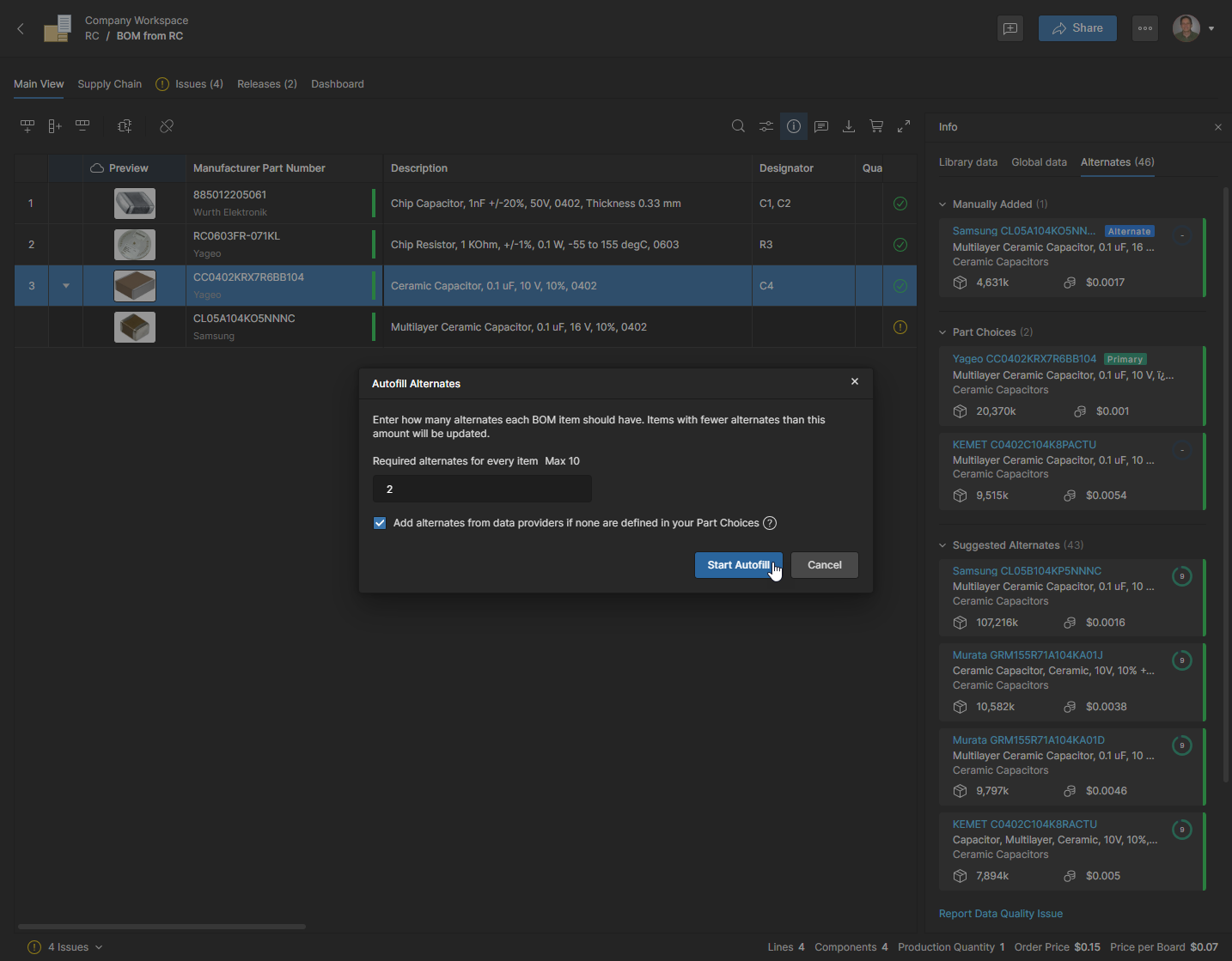
Task: Click the add column icon in toolbar
Action: (x=55, y=126)
